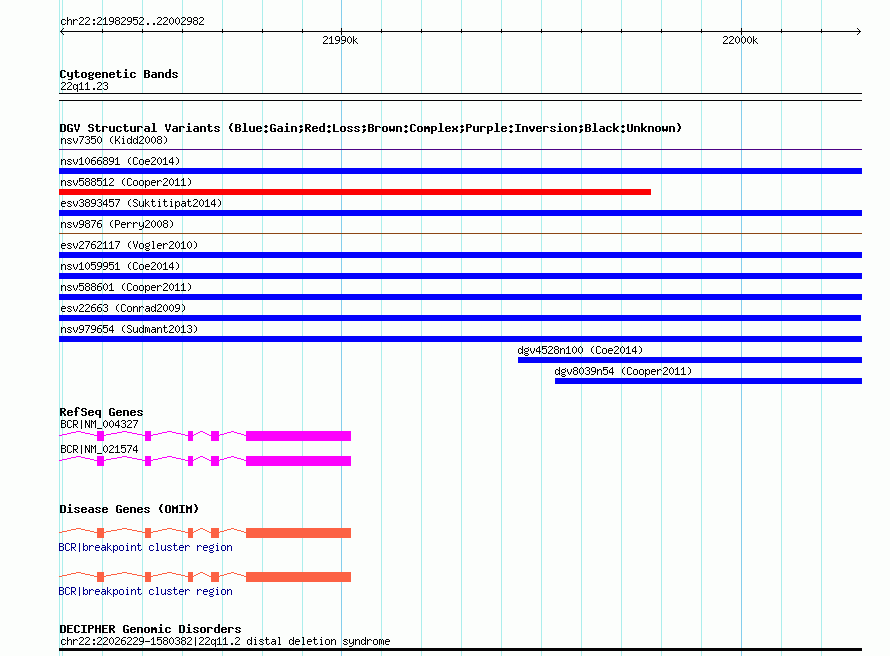Click the 21990k ruler tick label

(340, 40)
